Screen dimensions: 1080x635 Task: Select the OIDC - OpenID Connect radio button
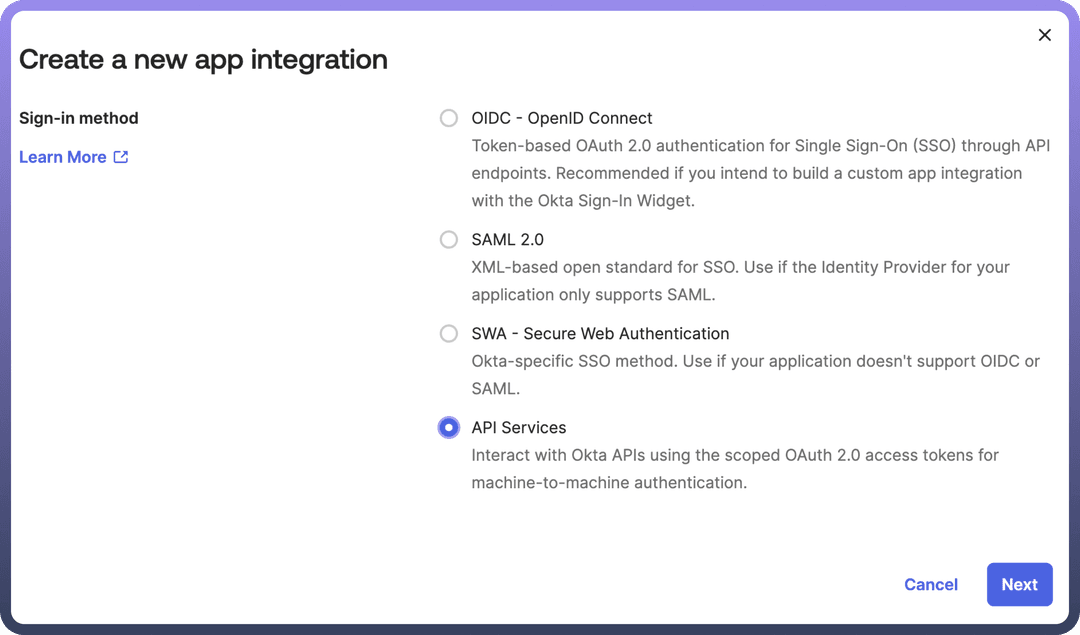coord(449,118)
